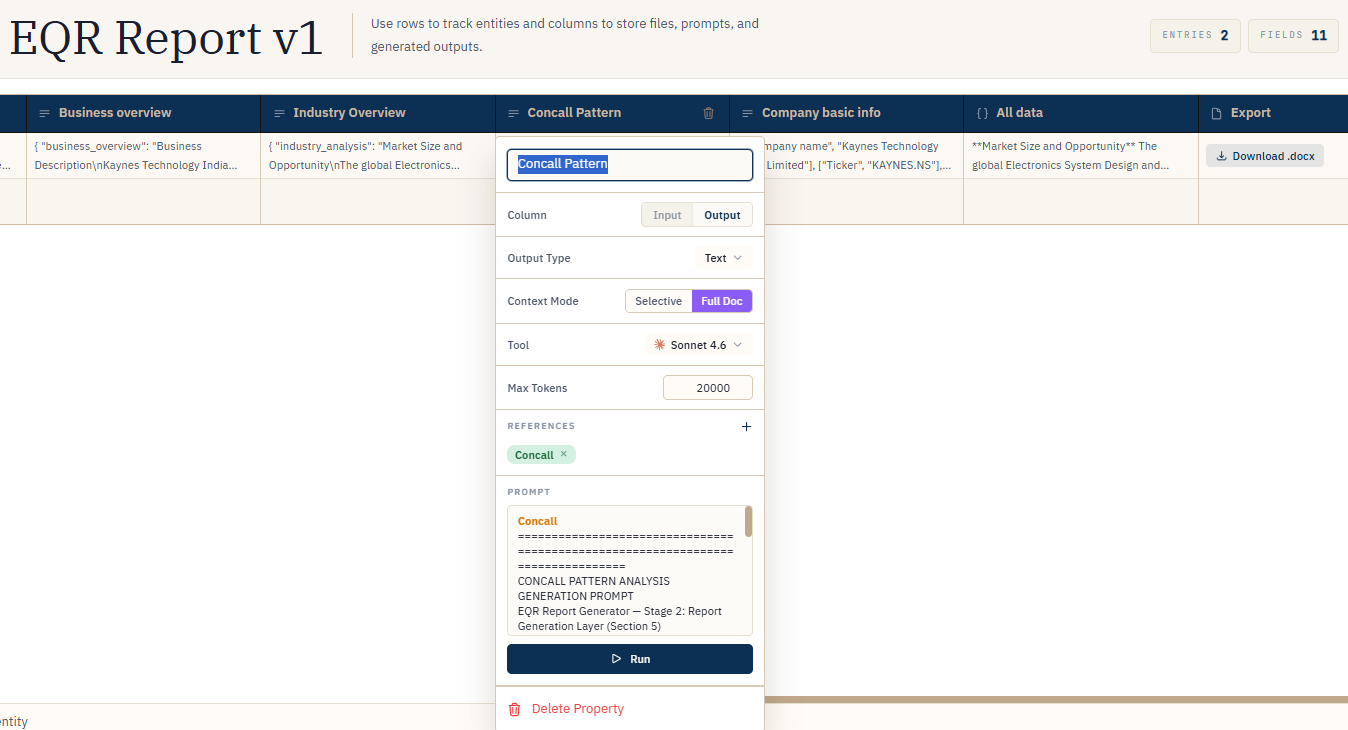The height and width of the screenshot is (730, 1348).
Task: Open the Output Type Text dropdown
Action: click(x=723, y=258)
